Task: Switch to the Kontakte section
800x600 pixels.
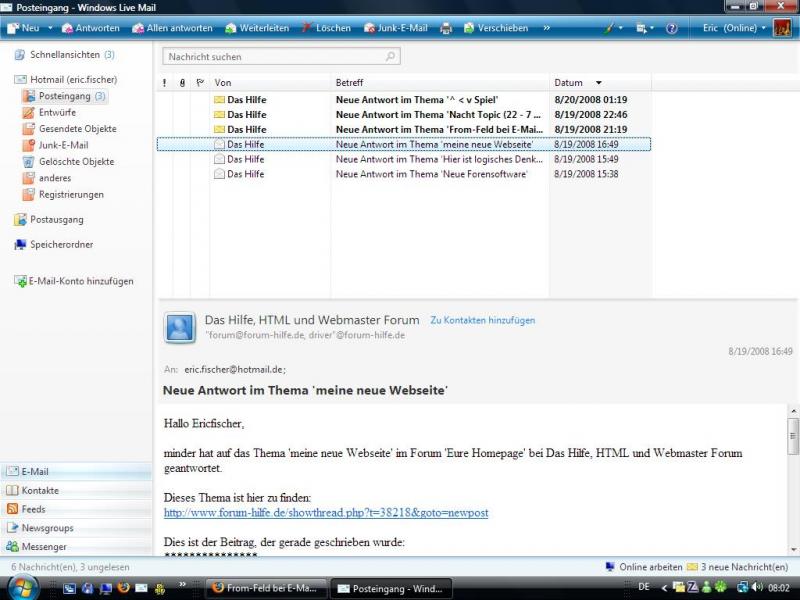Action: coord(40,491)
